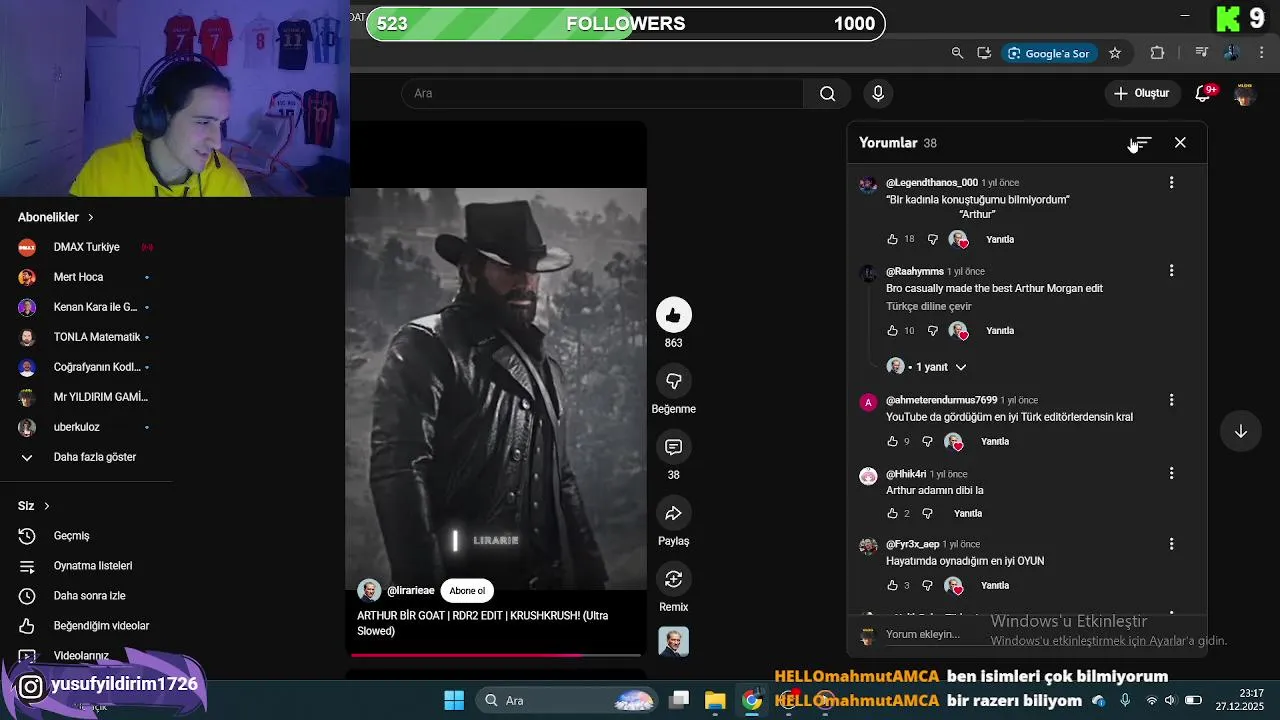Seek on the short's red progress bar
Viewport: 1280px width, 720px height.
pyautogui.click(x=495, y=655)
